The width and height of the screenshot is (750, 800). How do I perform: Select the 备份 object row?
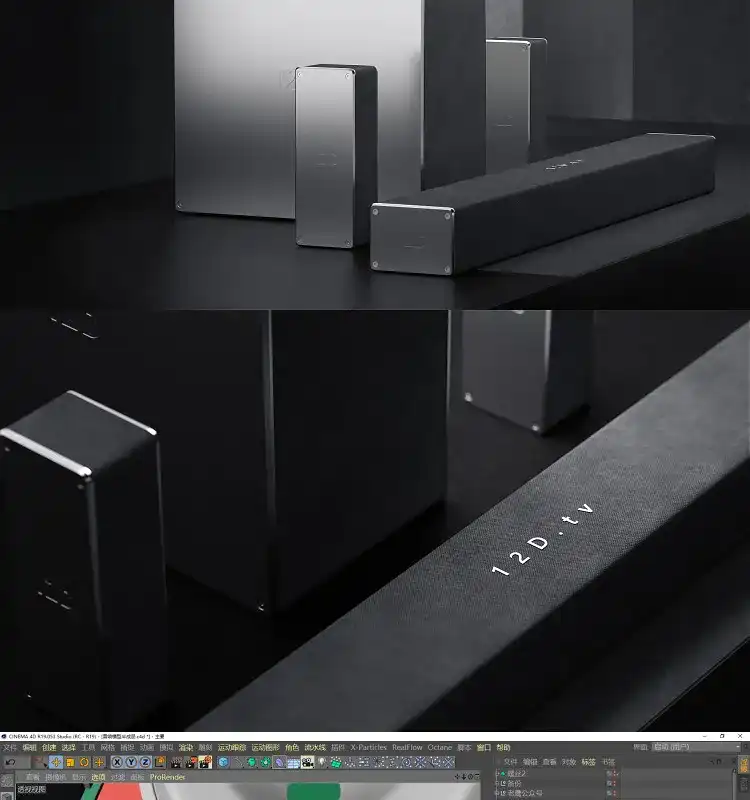(x=514, y=783)
